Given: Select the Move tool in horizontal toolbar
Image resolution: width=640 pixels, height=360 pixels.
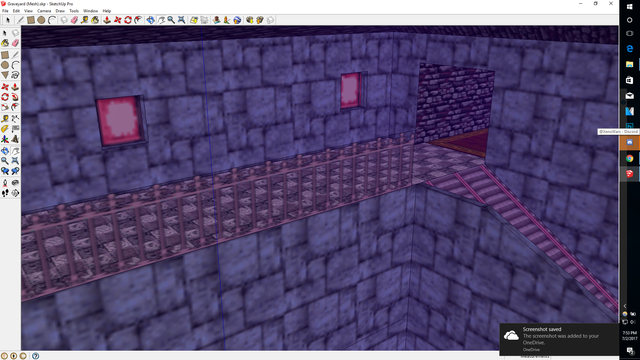Looking at the screenshot, I should [x=118, y=20].
